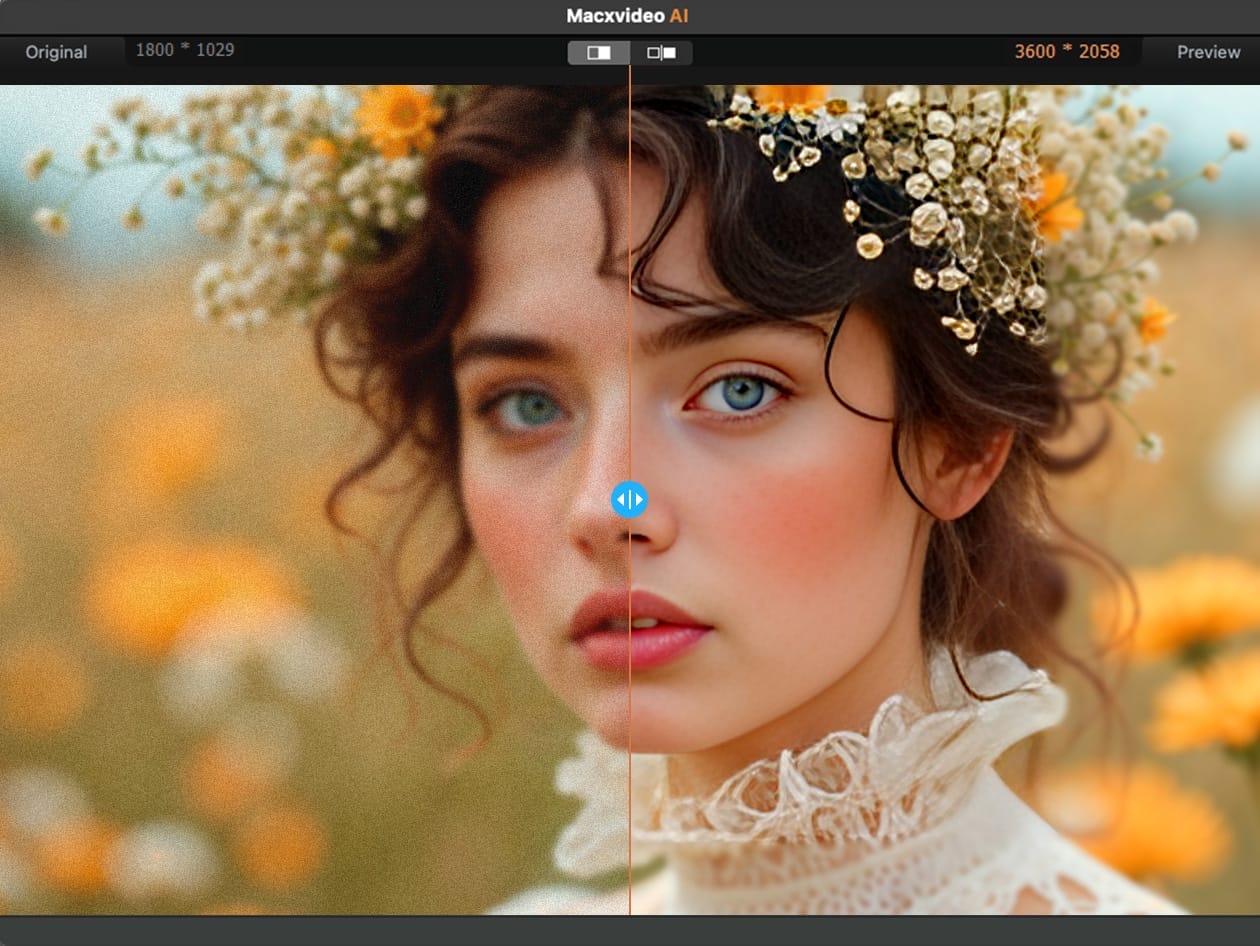Click the yellow daisy in original image hair
The height and width of the screenshot is (946, 1260).
(398, 118)
